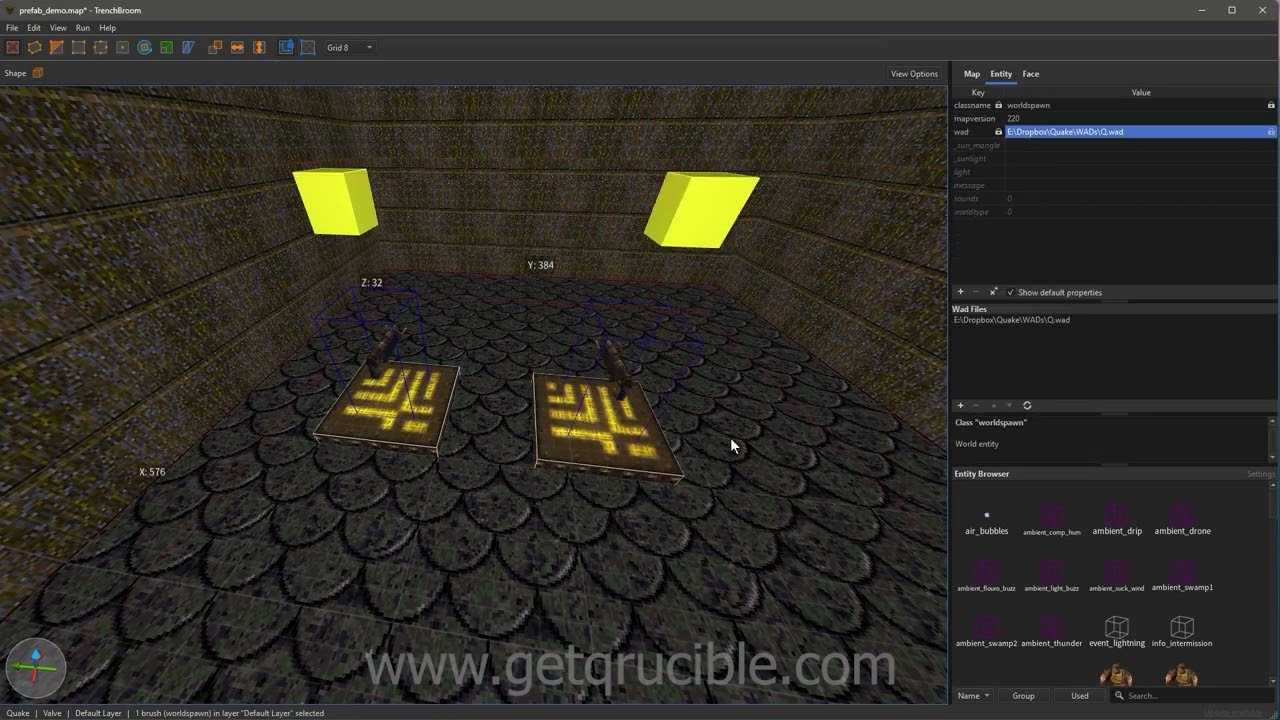Select the ambient_swamp1 entity
Screen dimensions: 1280x720
click(x=1182, y=576)
